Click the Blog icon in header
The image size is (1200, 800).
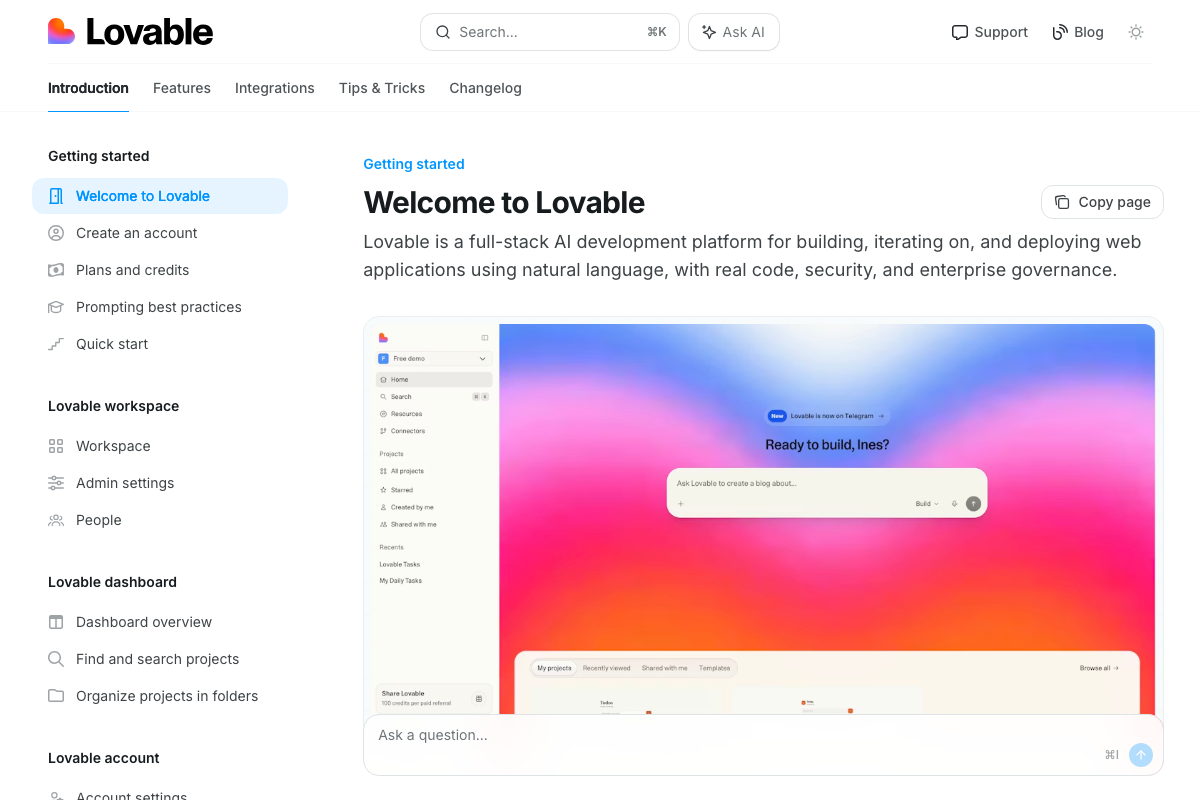click(x=1060, y=32)
